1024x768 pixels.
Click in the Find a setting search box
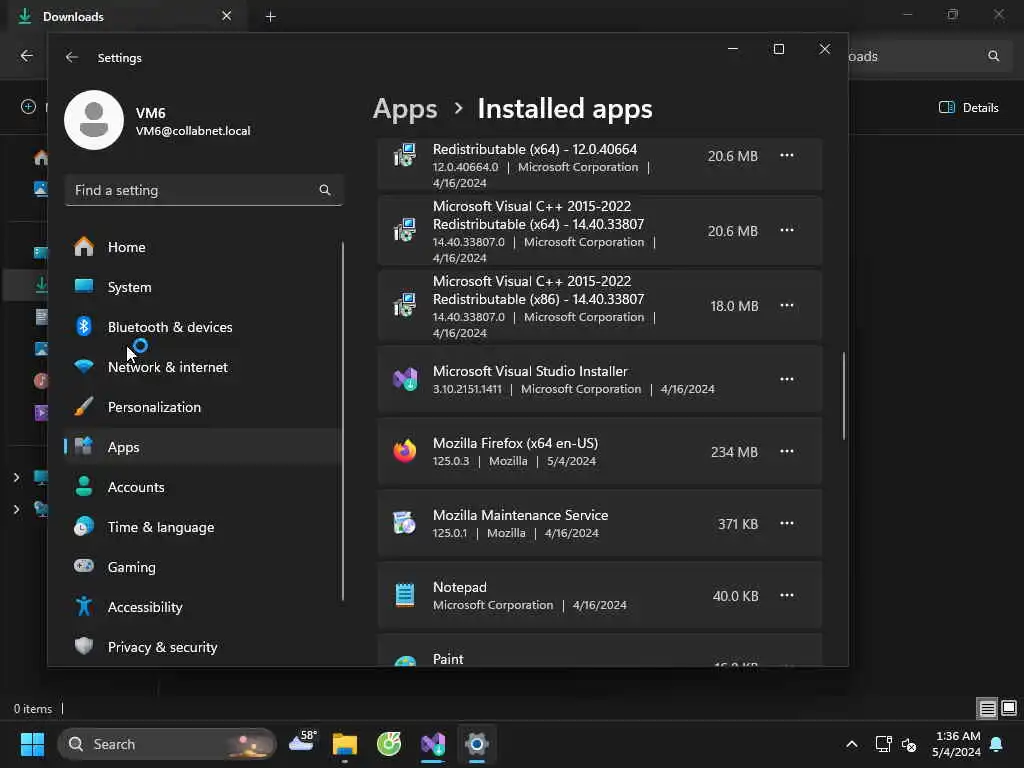204,190
